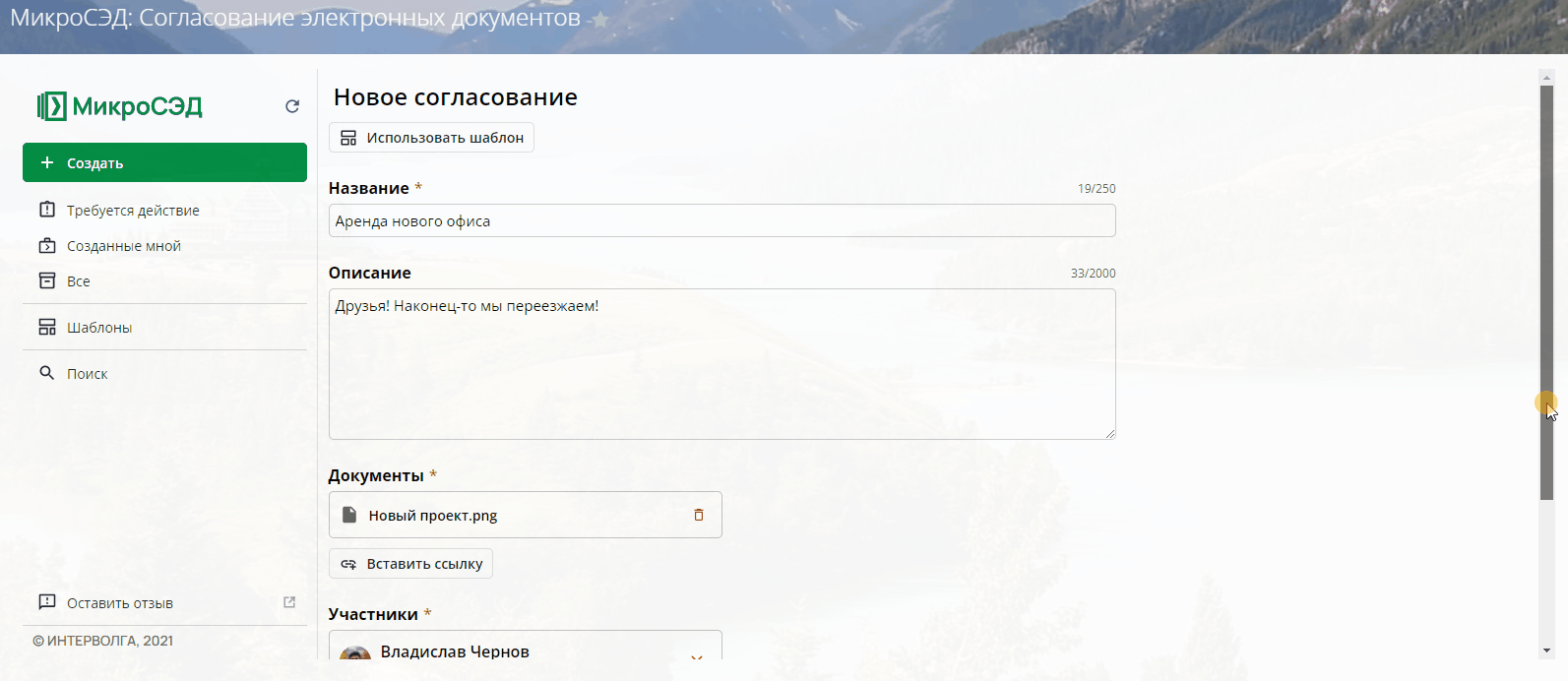This screenshot has width=1568, height=681.
Task: Click Вставить ссылку button
Action: click(x=410, y=564)
